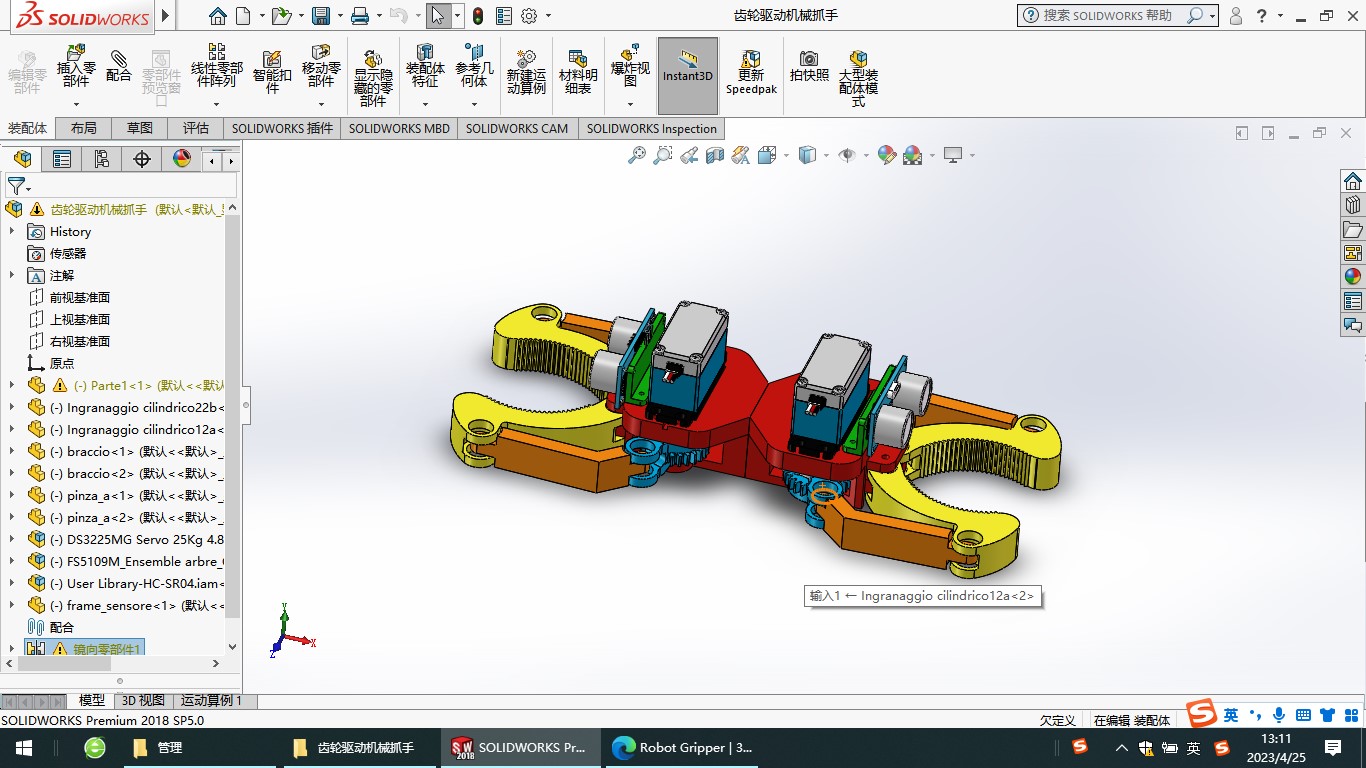Print with the printer icon
This screenshot has width=1366, height=768.
360,16
